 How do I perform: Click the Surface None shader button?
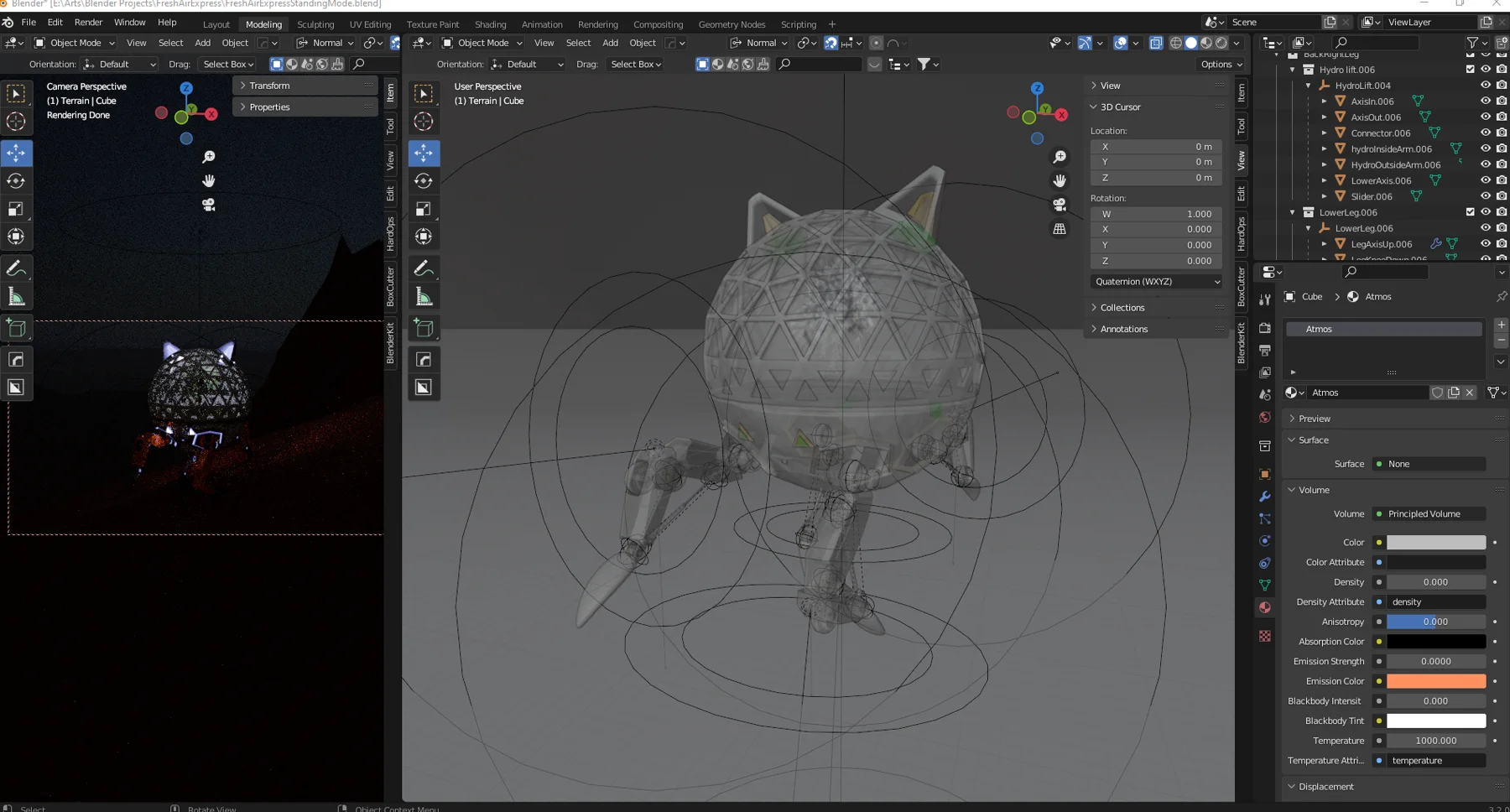1429,464
